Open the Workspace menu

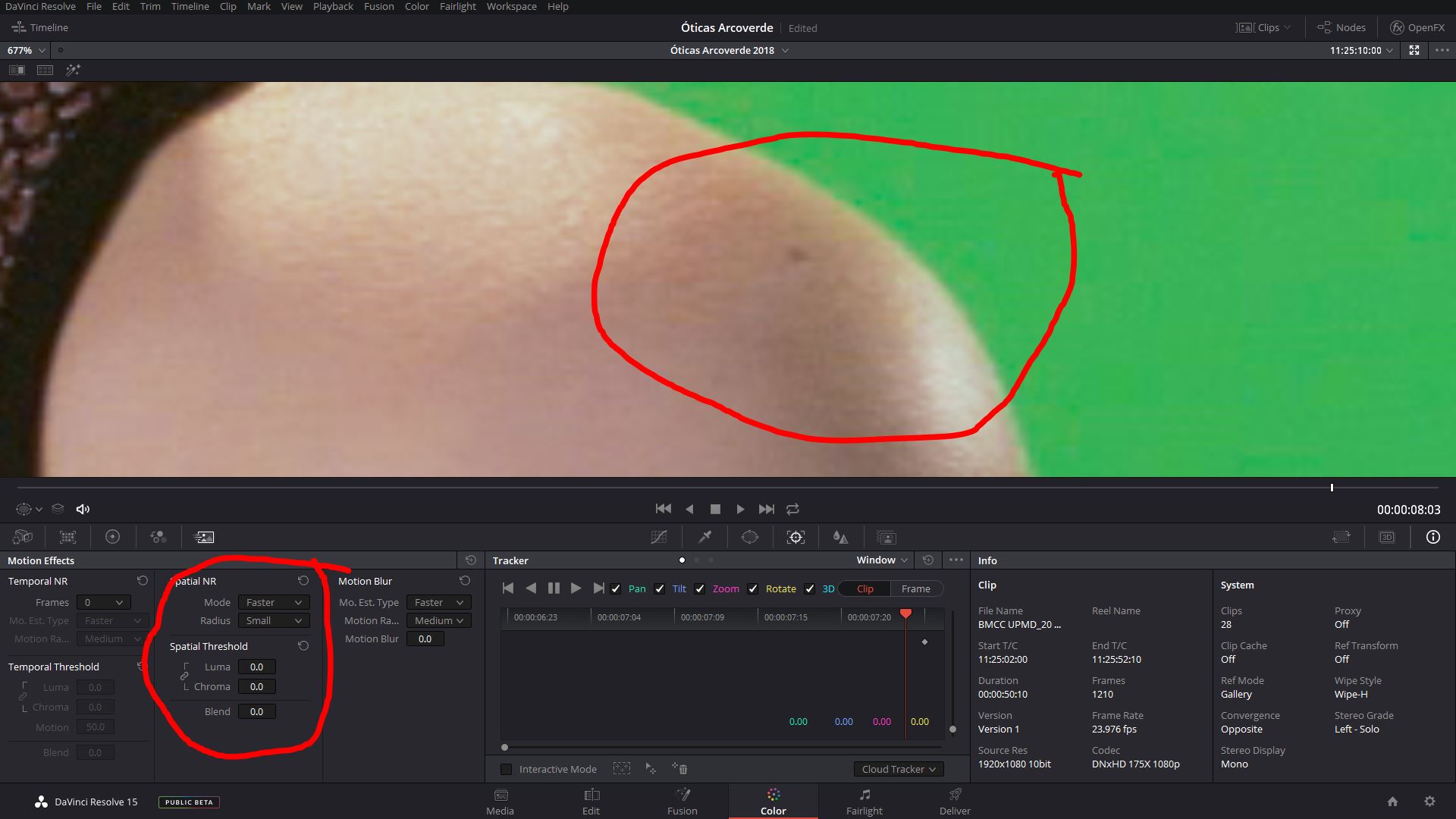511,6
